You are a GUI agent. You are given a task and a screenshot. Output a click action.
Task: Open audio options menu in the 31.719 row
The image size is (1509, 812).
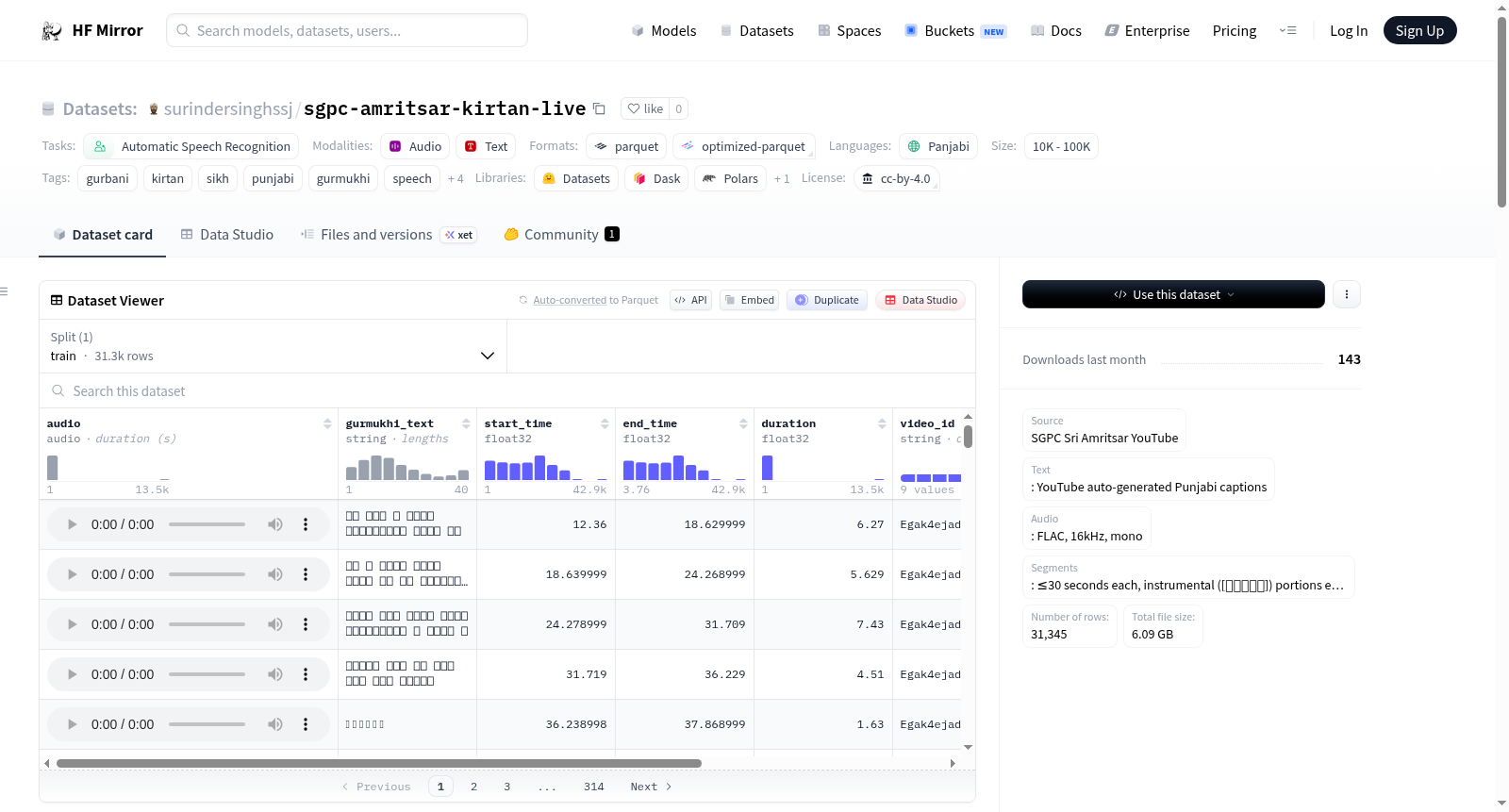pos(306,674)
